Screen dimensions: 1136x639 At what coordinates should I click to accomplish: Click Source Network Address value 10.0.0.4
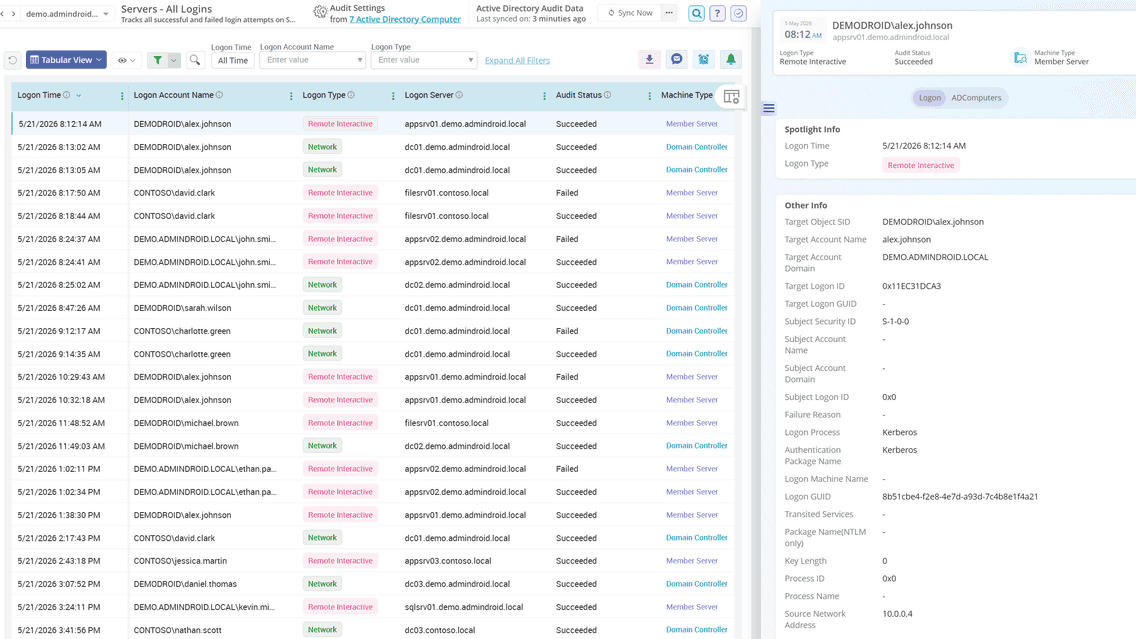897,614
